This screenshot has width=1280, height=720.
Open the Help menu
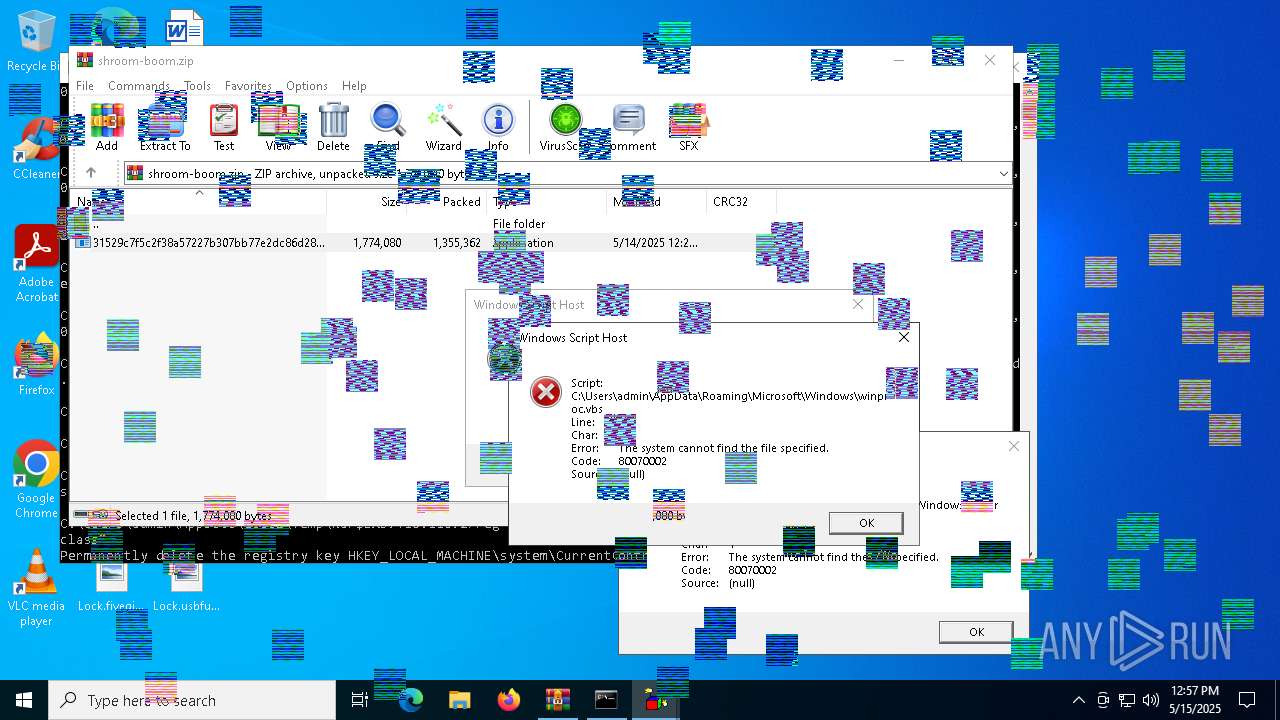(x=354, y=86)
